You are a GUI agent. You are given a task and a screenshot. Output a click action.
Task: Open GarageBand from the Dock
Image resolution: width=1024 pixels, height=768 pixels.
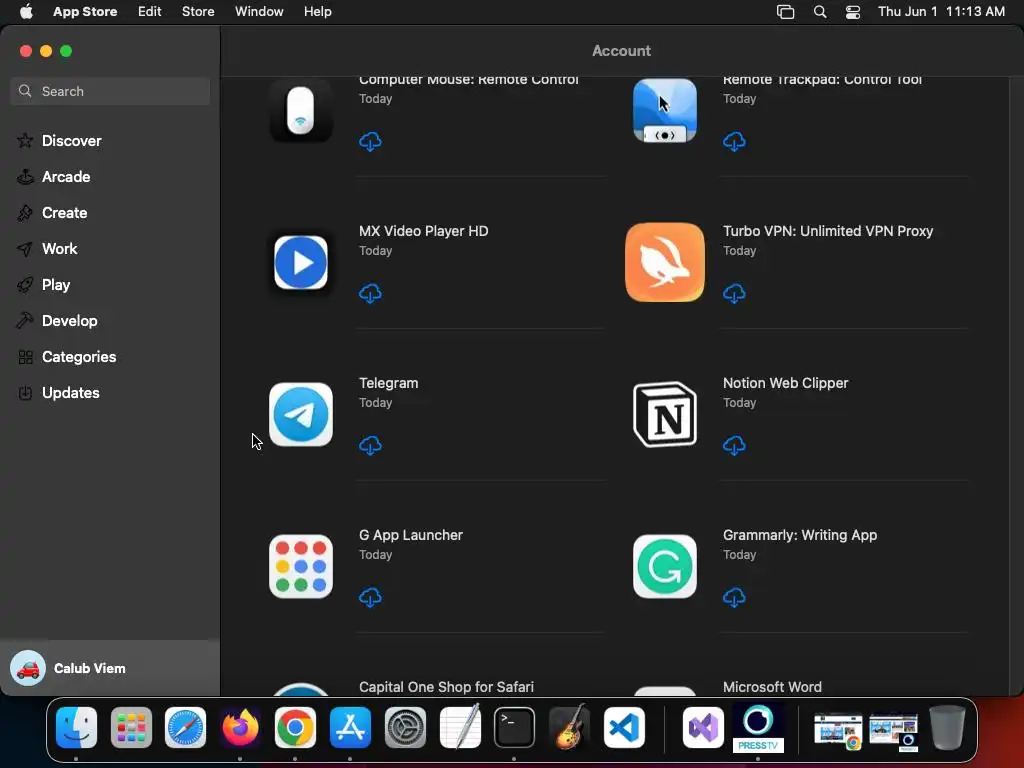click(569, 726)
